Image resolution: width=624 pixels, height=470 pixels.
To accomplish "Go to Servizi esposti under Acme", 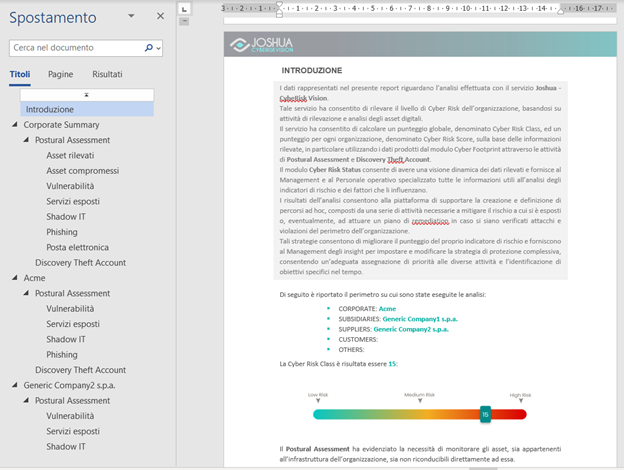I will tap(73, 324).
